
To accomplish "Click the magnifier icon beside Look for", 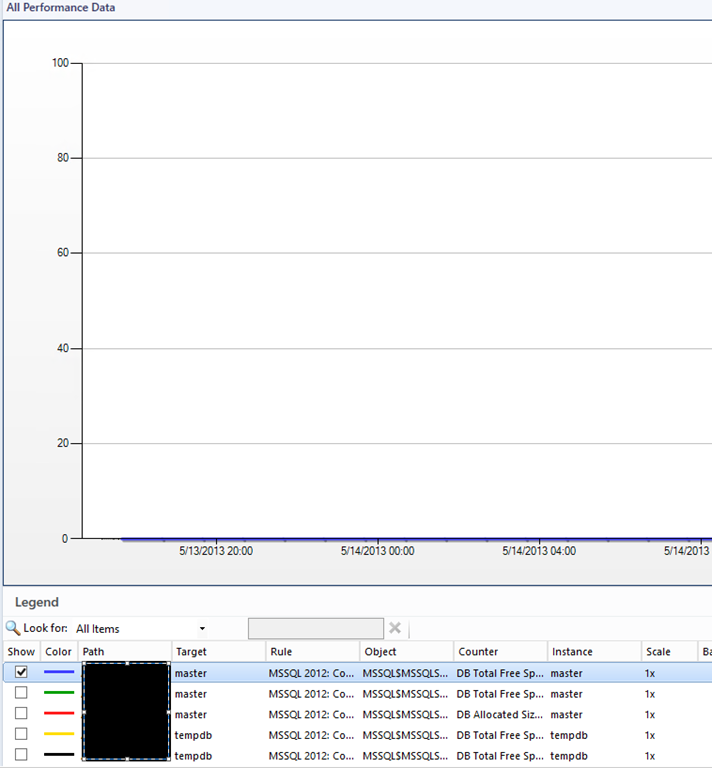I will pos(12,628).
